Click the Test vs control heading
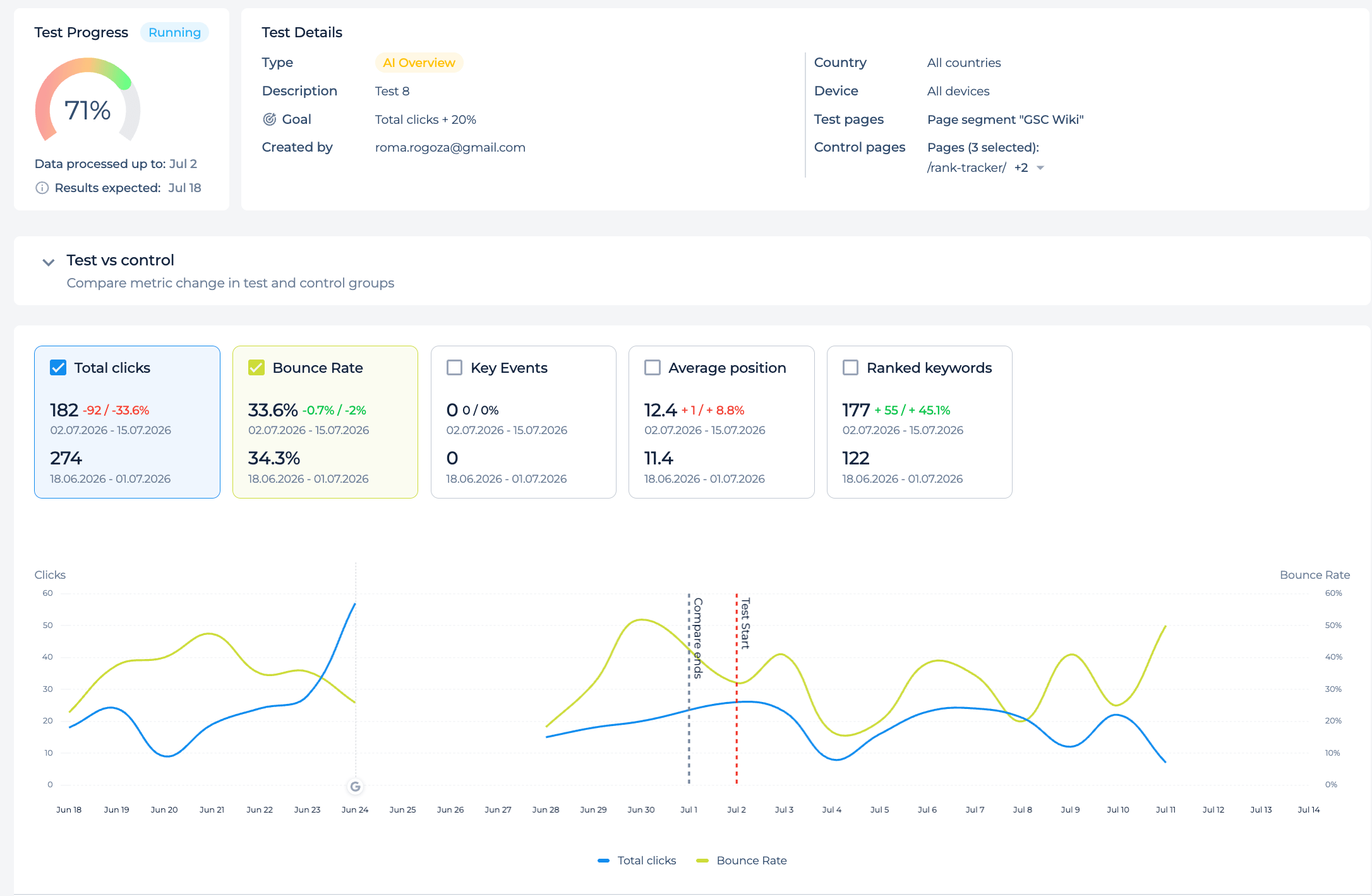Screen dimensions: 1372x896 click(120, 260)
